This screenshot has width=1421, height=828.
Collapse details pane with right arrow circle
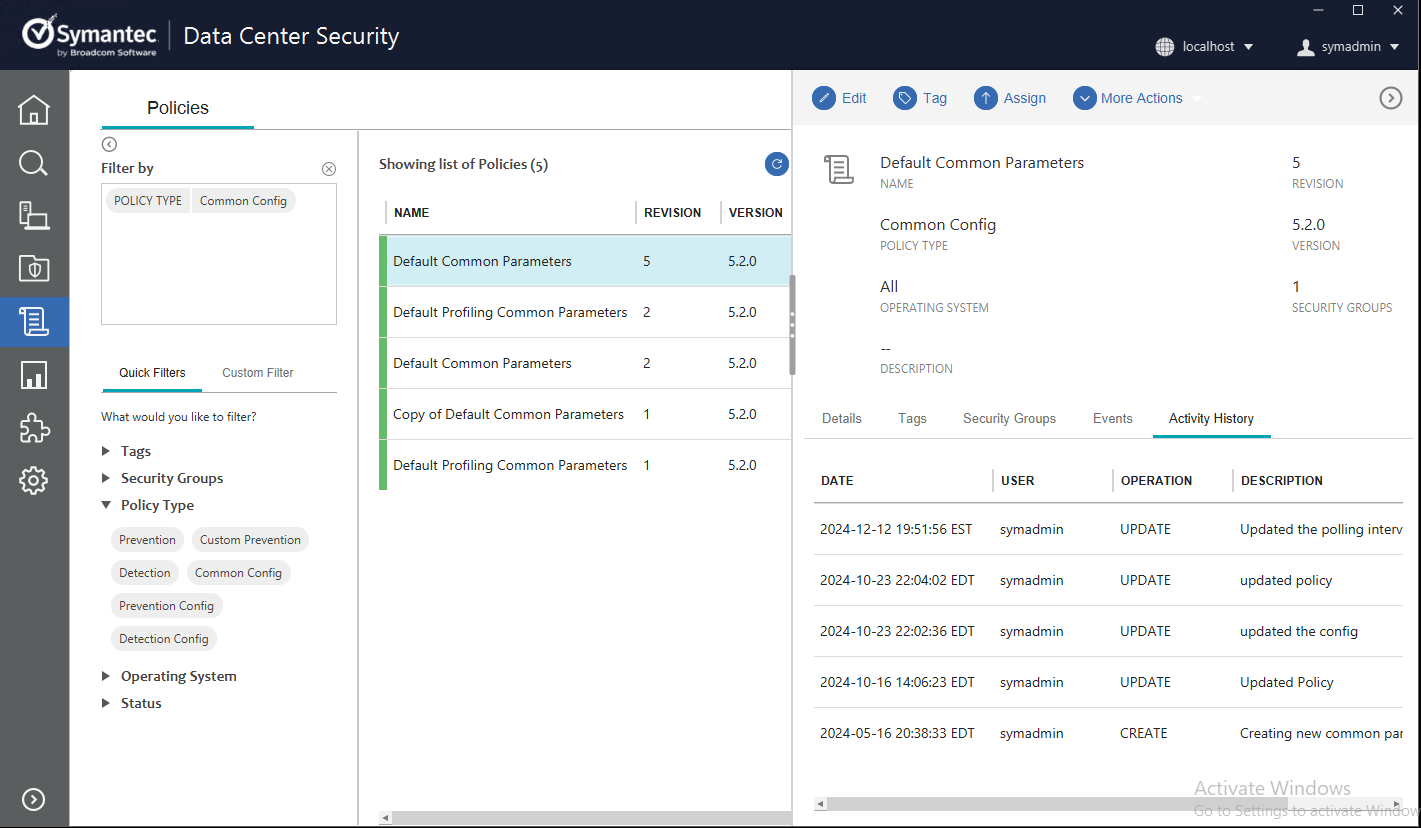1390,98
